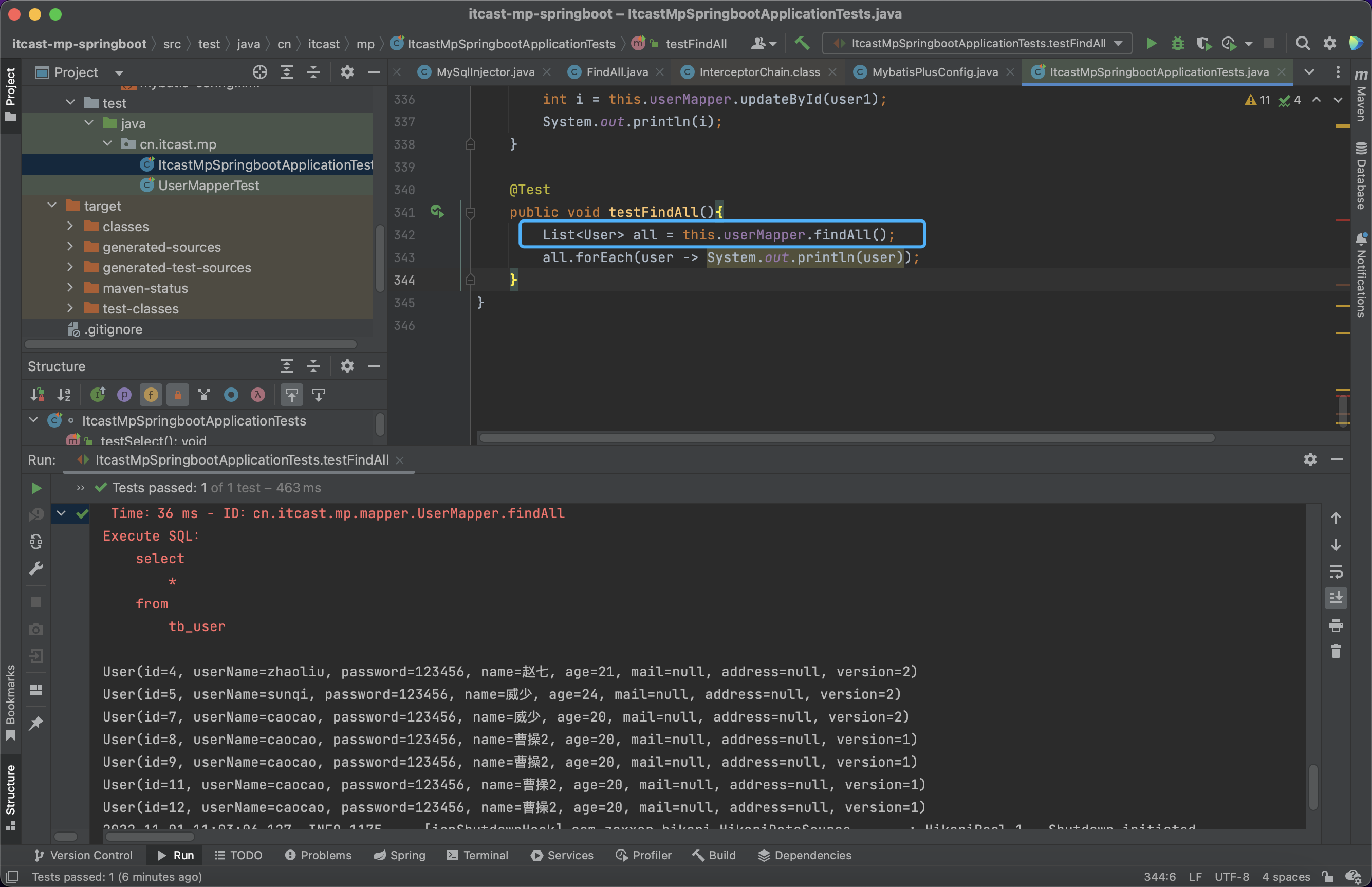Clear the console with the trash icon
Viewport: 1372px width, 887px height.
1336,652
